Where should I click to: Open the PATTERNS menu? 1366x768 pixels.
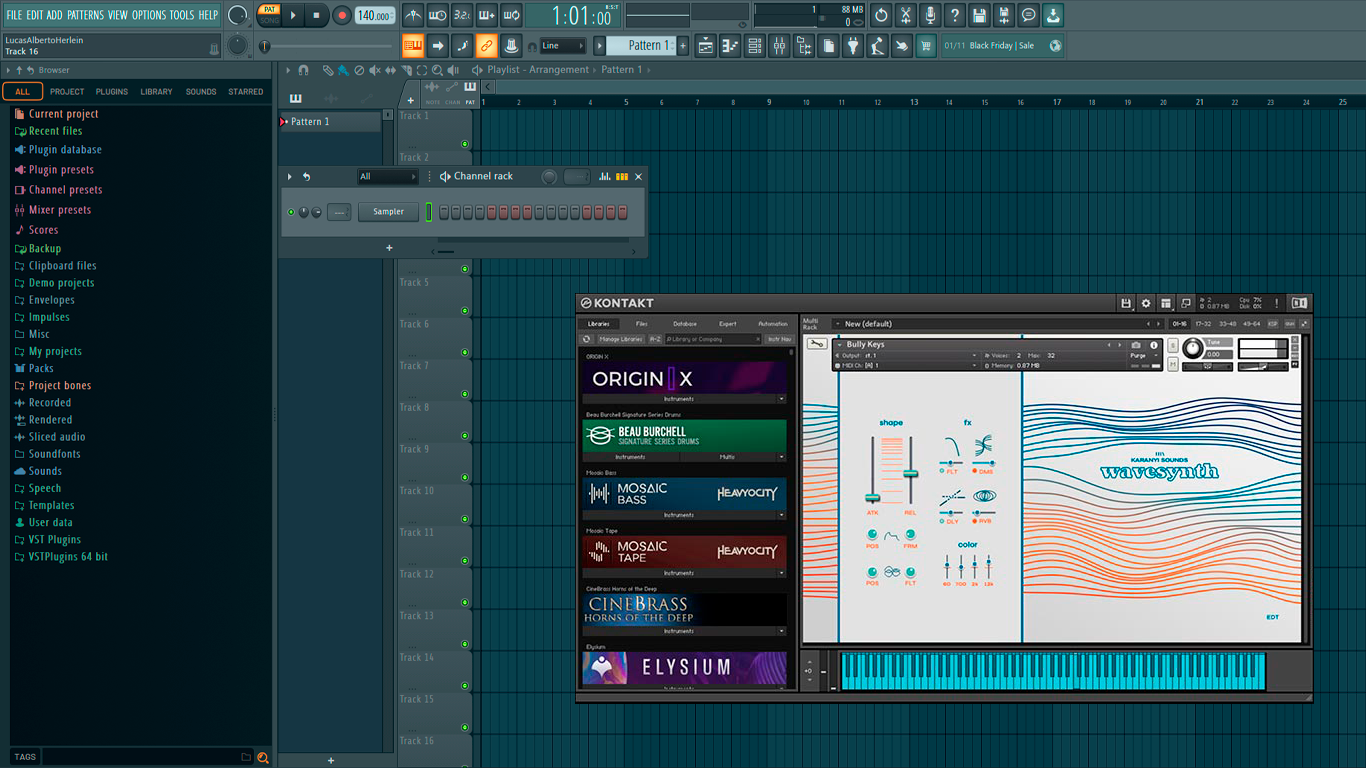point(85,15)
